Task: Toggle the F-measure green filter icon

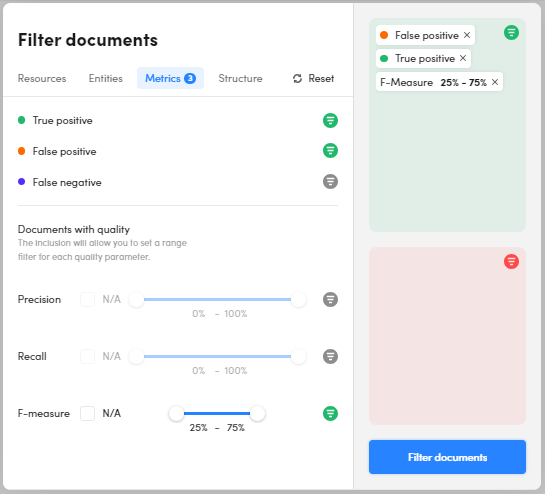Action: (x=330, y=413)
